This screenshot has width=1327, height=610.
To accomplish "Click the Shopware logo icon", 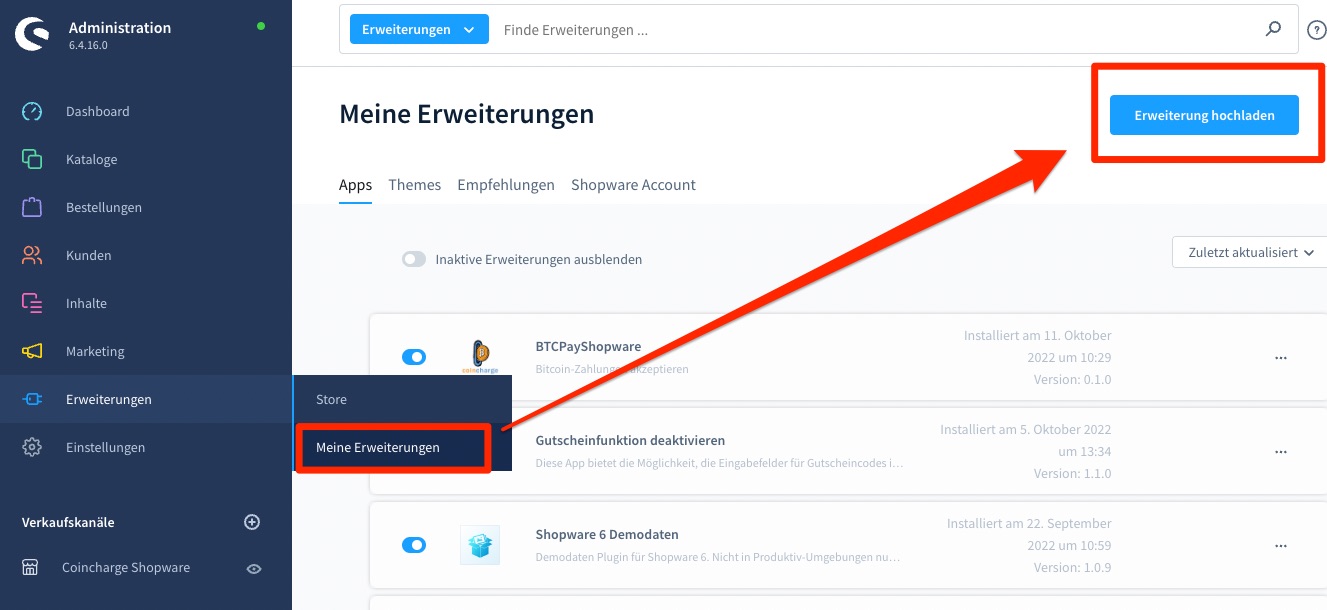I will point(32,35).
